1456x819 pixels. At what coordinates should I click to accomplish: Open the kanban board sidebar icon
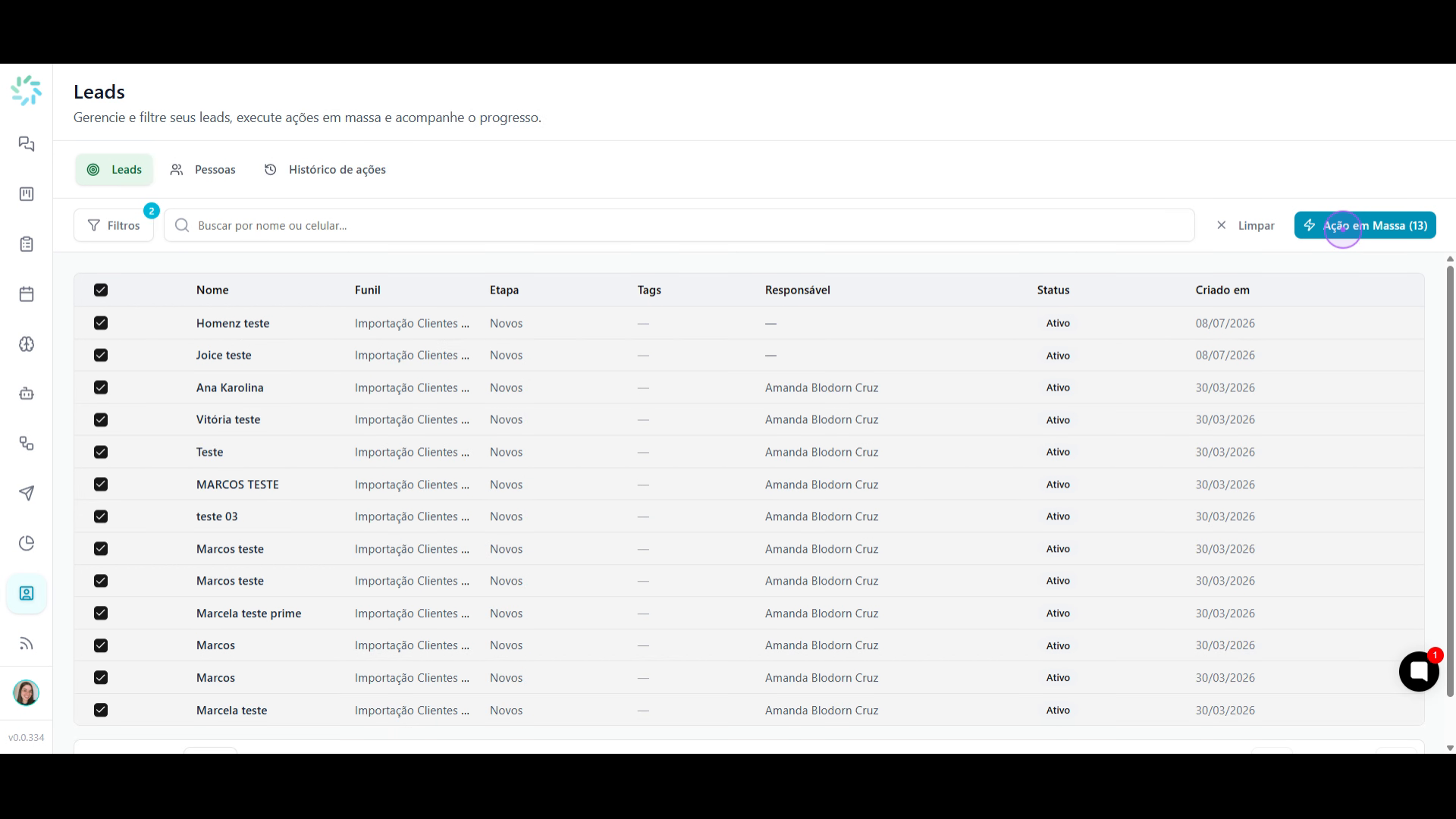tap(27, 194)
